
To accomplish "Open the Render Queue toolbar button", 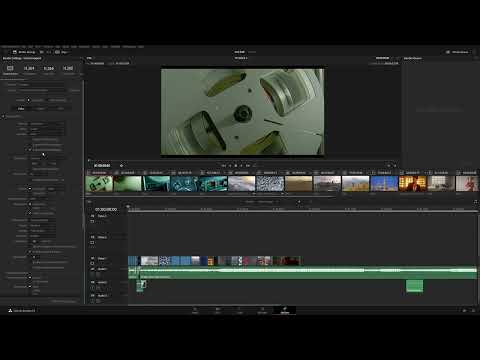I will coord(457,52).
